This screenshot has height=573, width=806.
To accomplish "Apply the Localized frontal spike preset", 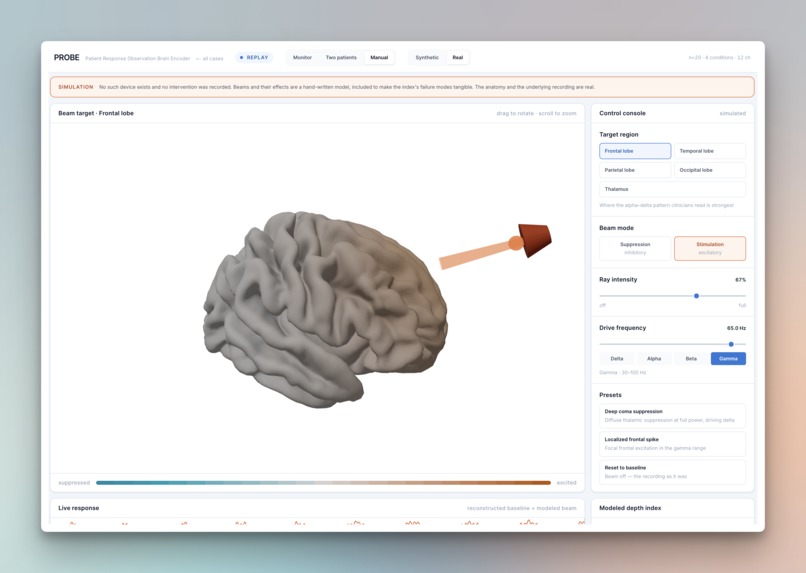I will point(672,444).
